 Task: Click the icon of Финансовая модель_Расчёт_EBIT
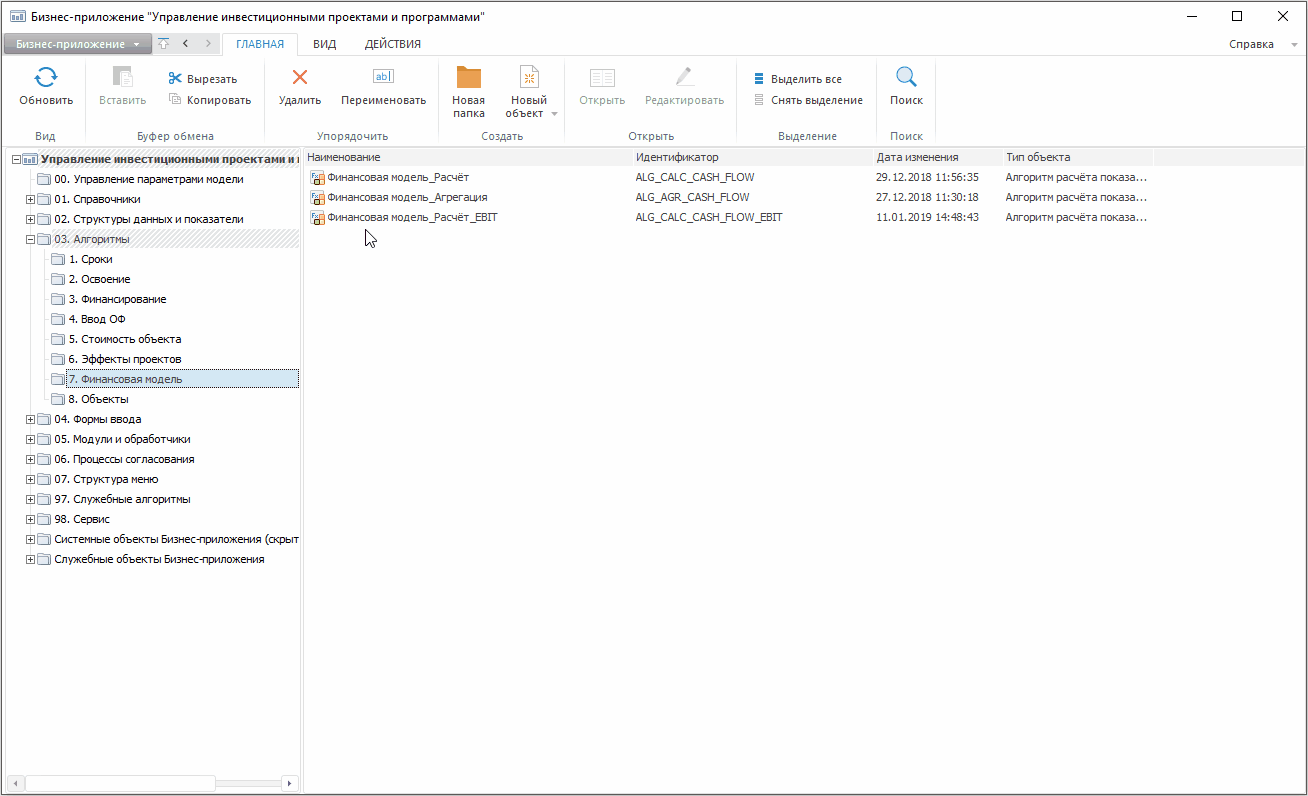(318, 218)
